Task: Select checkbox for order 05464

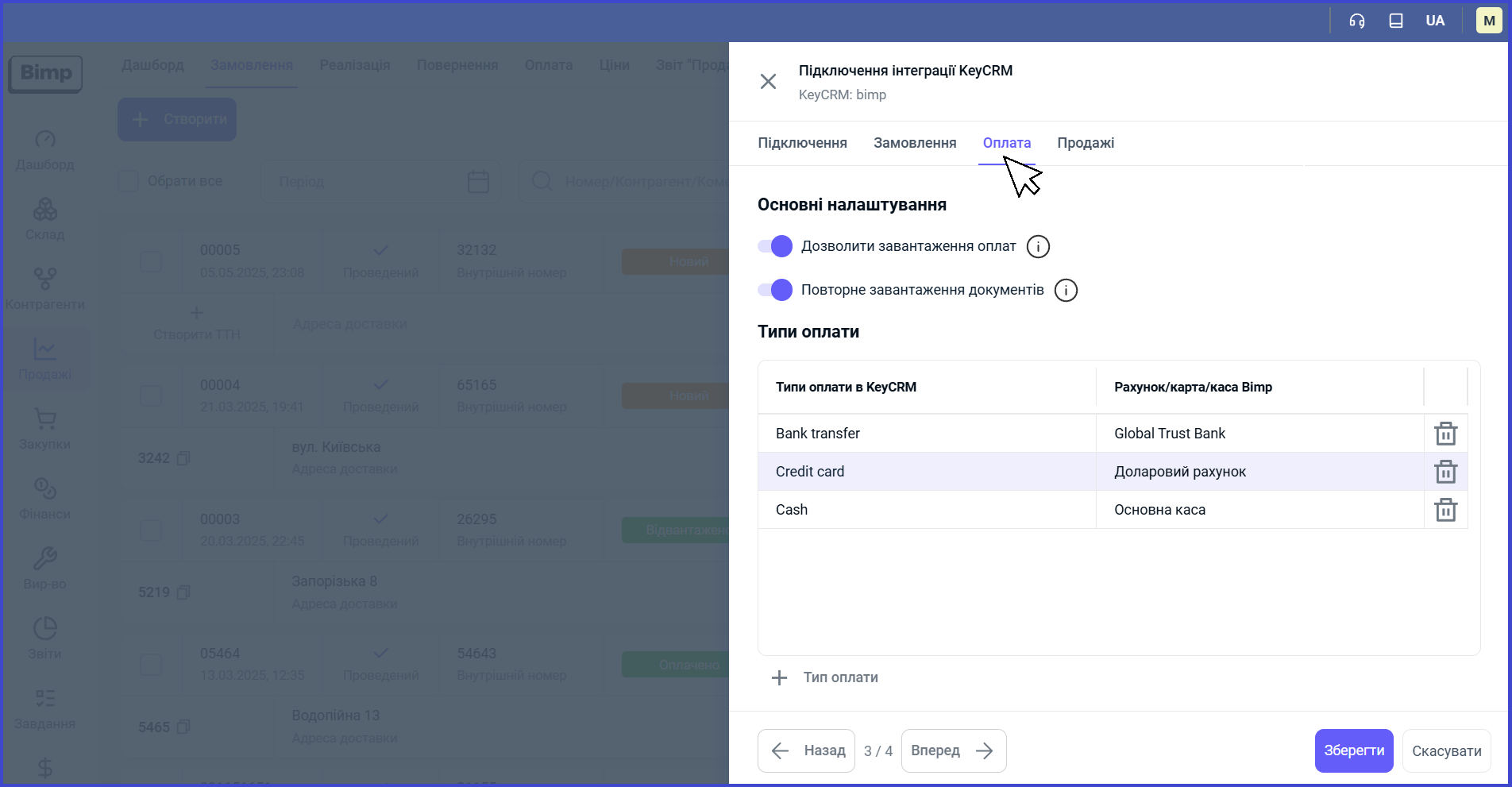Action: pyautogui.click(x=151, y=665)
